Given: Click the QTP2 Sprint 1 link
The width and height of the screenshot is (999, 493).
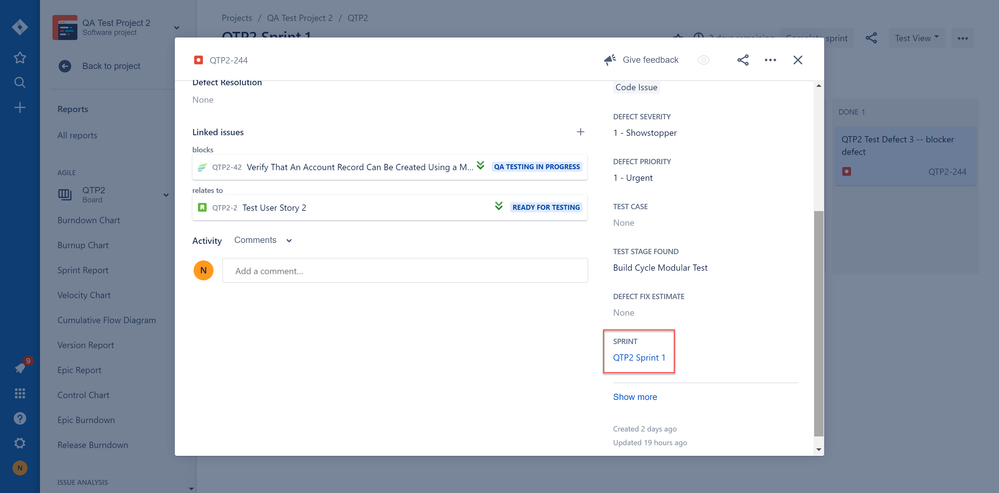Looking at the screenshot, I should tap(639, 358).
